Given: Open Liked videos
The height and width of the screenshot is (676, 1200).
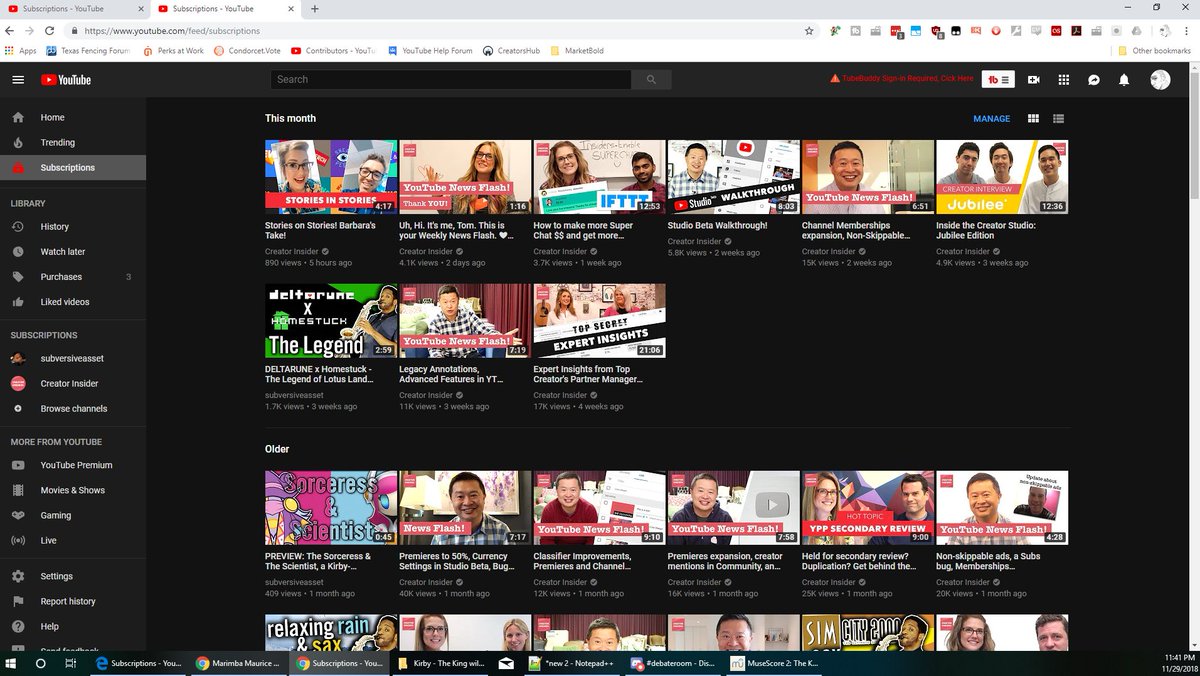Looking at the screenshot, I should pos(73,302).
